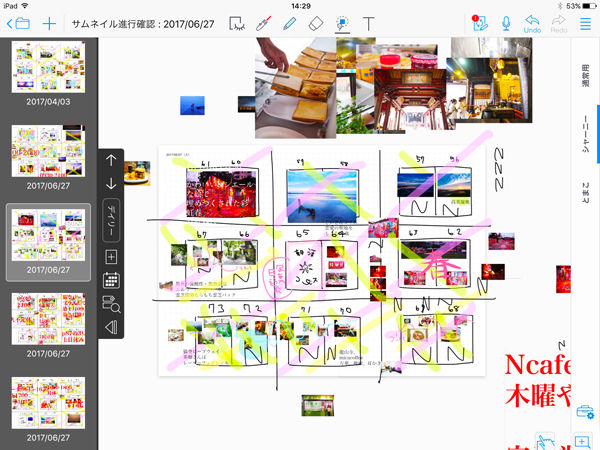Tap the highlighted tap-select tool
The width and height of the screenshot is (600, 450).
342,24
